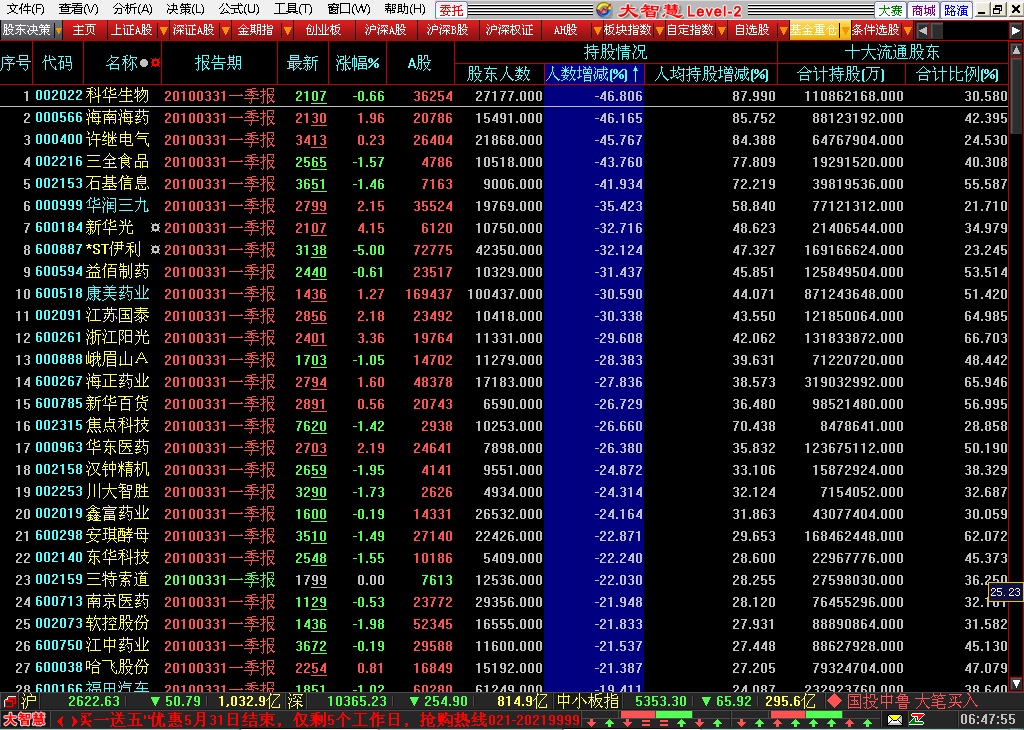Viewport: 1024px width, 730px height.
Task: Open the dropdown arrow next to 股东决策
Action: point(58,31)
